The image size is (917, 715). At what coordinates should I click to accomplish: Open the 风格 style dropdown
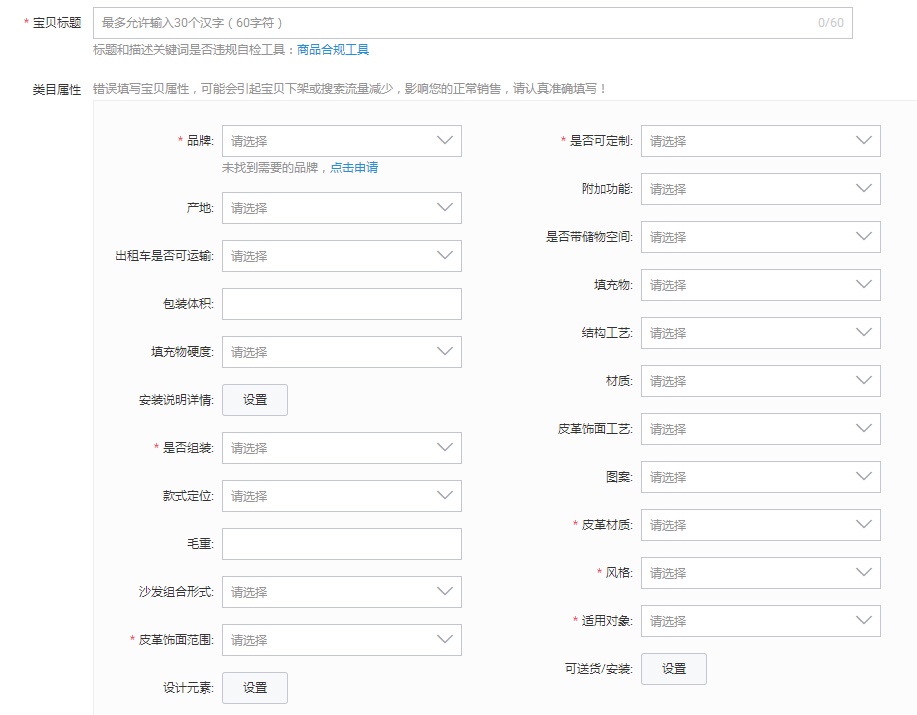[760, 573]
